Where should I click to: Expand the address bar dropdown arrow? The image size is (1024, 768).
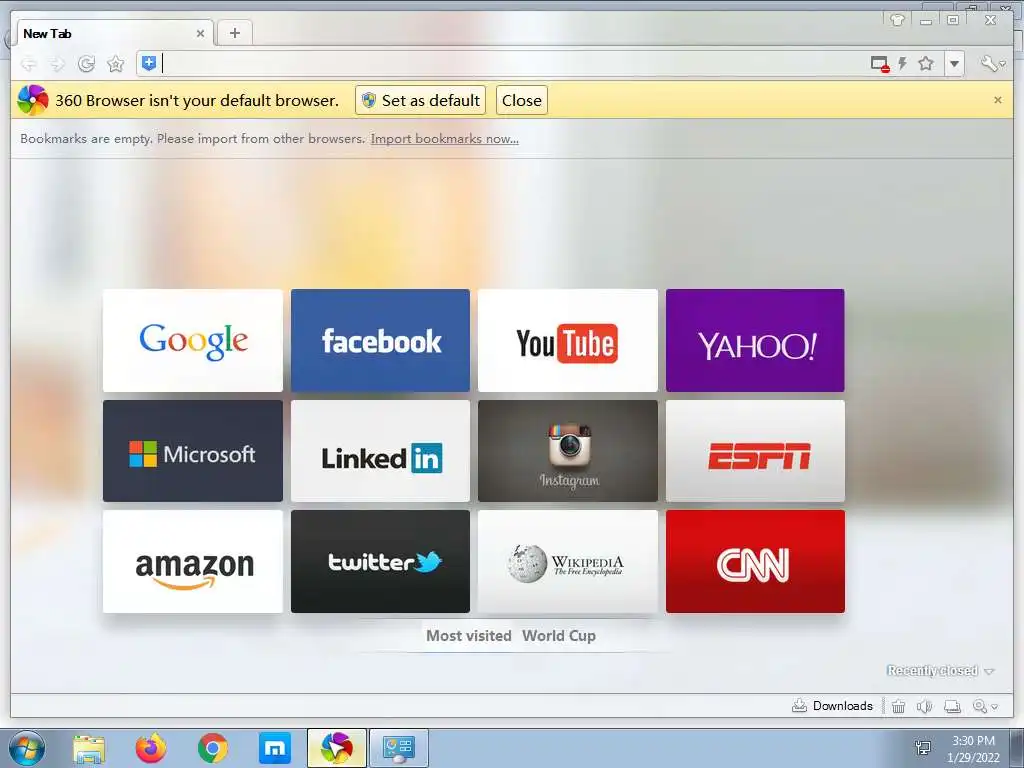pyautogui.click(x=954, y=63)
